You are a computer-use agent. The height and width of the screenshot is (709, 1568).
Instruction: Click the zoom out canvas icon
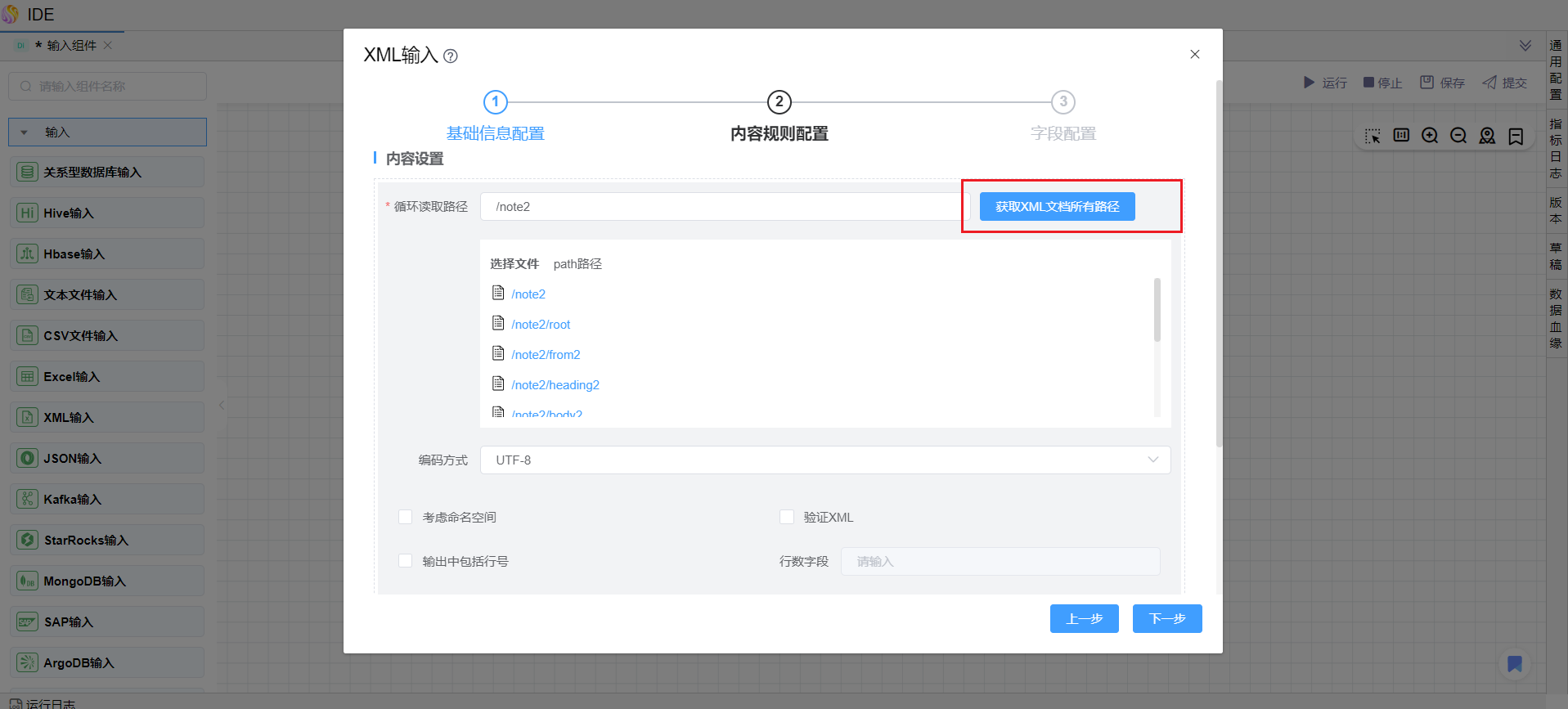pyautogui.click(x=1458, y=136)
